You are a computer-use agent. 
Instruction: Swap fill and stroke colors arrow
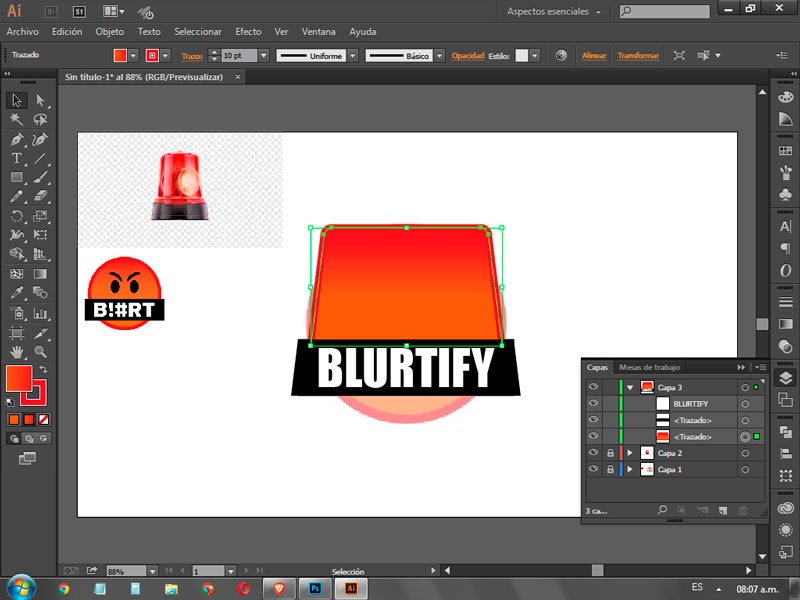43,369
